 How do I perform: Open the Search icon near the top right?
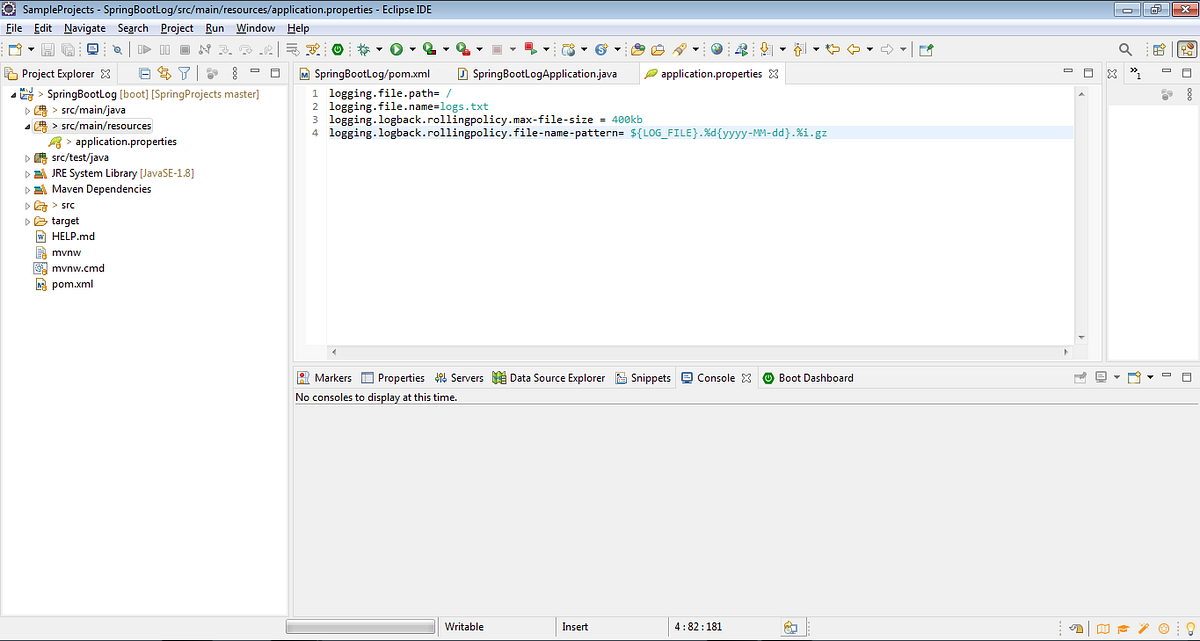(1125, 49)
